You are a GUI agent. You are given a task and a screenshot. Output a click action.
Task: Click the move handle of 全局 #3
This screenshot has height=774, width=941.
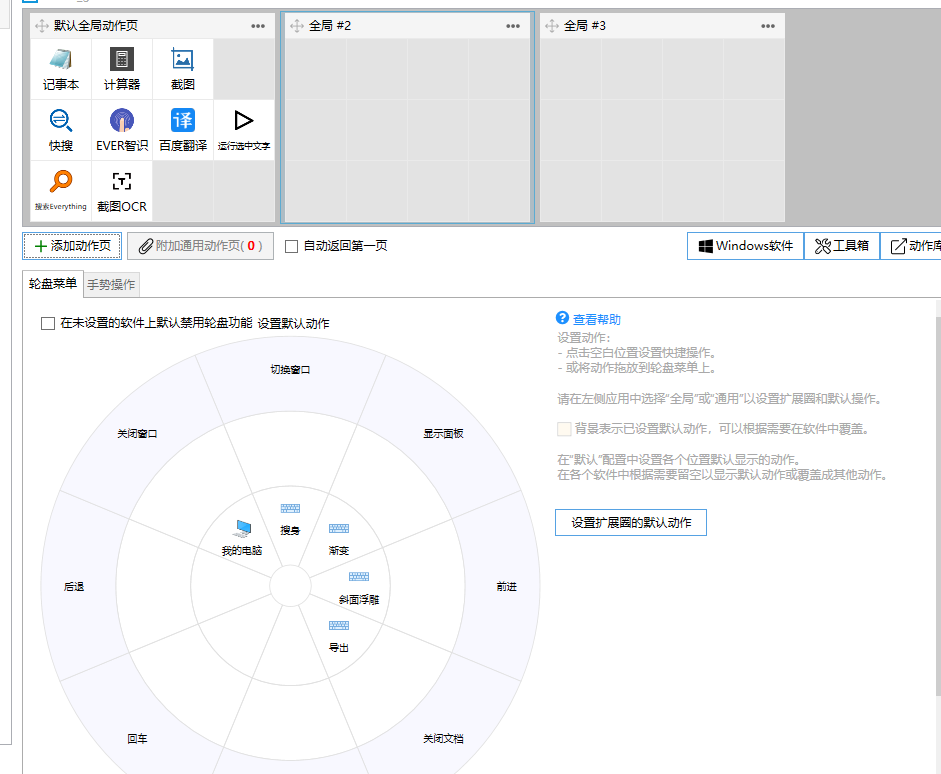click(x=552, y=26)
